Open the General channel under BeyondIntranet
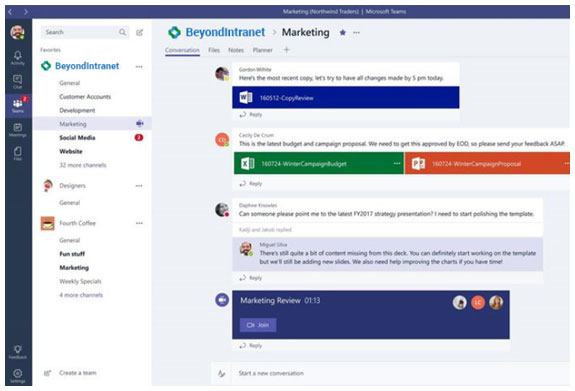575x391 pixels. [70, 83]
